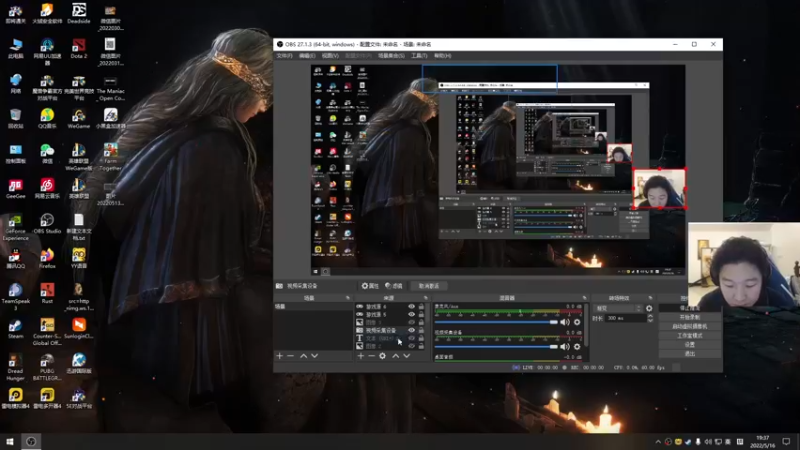The image size is (800, 450).
Task: Open WeGame desktop shortcut
Action: pos(79,118)
